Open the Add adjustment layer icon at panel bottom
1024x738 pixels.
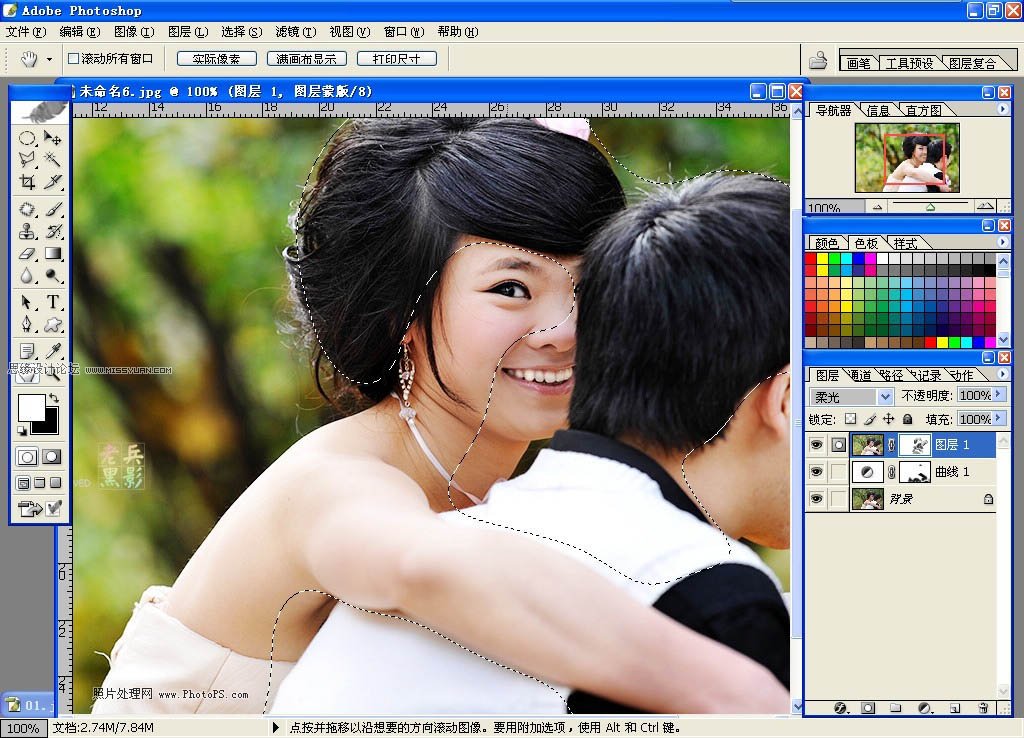click(925, 707)
